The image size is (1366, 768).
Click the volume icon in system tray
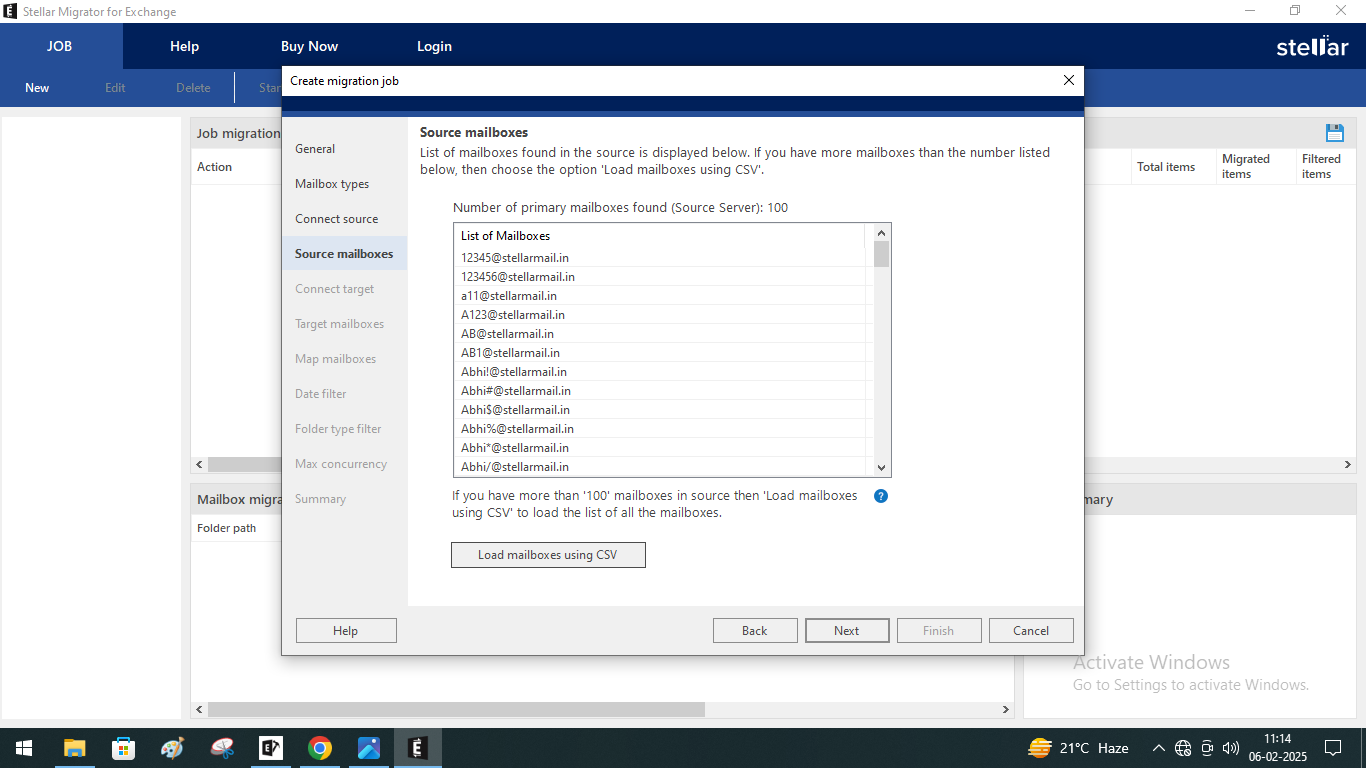(1231, 748)
